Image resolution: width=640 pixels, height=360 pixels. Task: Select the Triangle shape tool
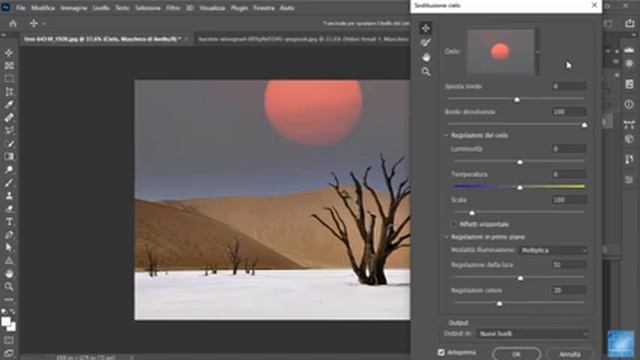coord(9,261)
